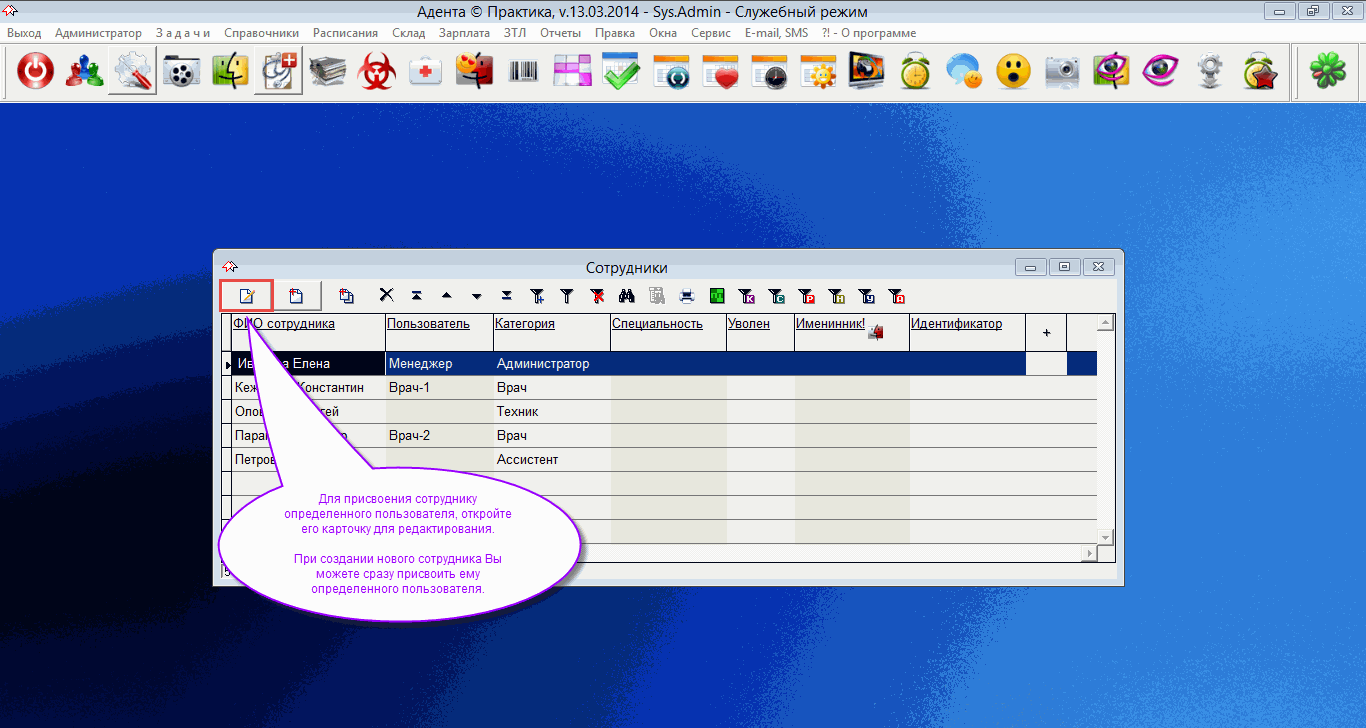Click the vertical scrollbar down arrow
Screen dimensions: 1366x728
[x=1105, y=537]
